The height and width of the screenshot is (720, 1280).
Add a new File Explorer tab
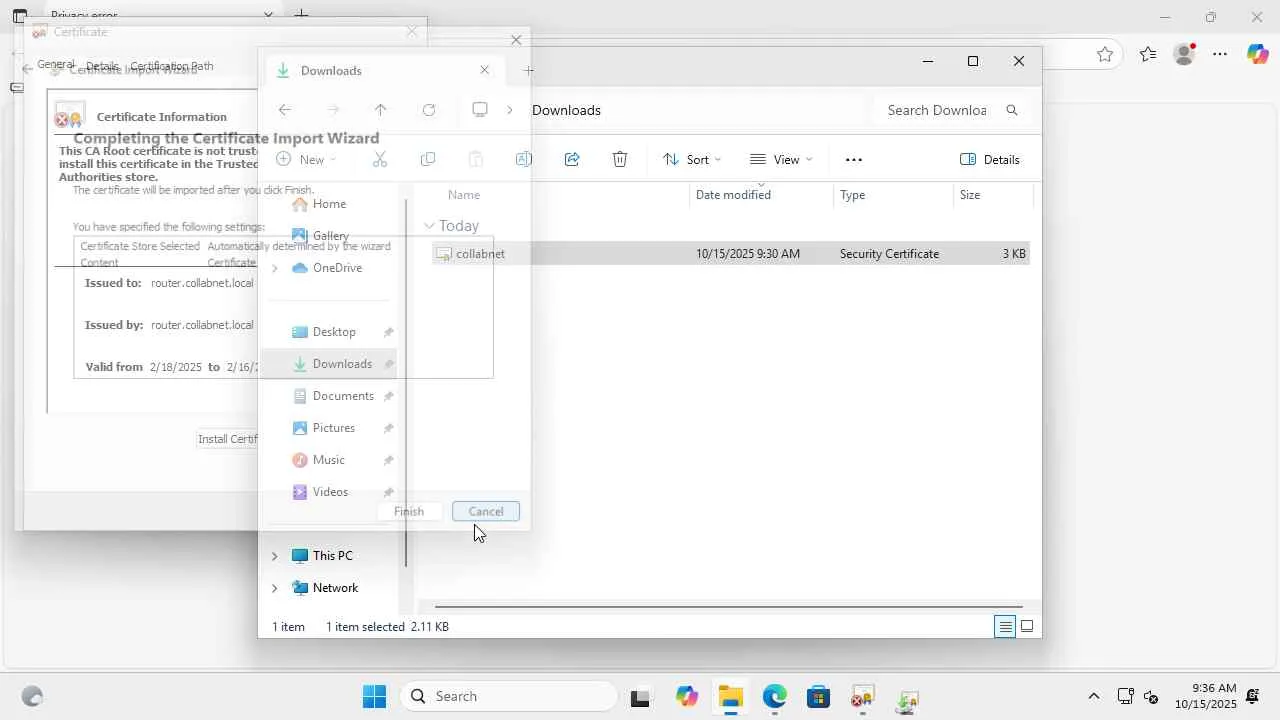529,70
